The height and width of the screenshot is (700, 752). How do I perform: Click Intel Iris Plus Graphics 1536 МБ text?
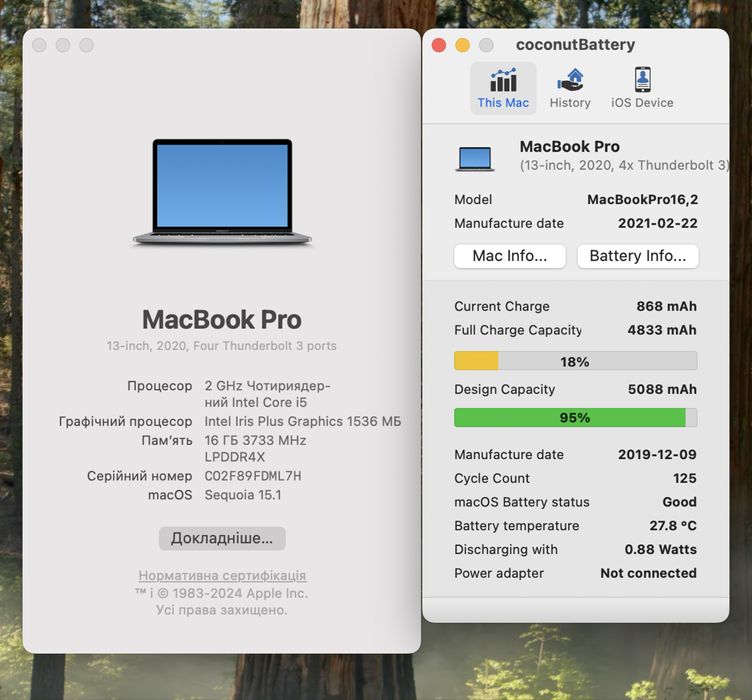(x=303, y=421)
